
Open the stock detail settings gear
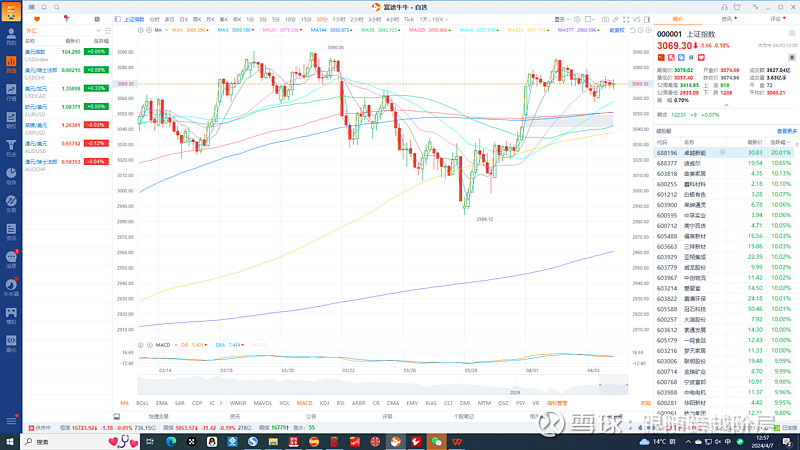pos(792,34)
